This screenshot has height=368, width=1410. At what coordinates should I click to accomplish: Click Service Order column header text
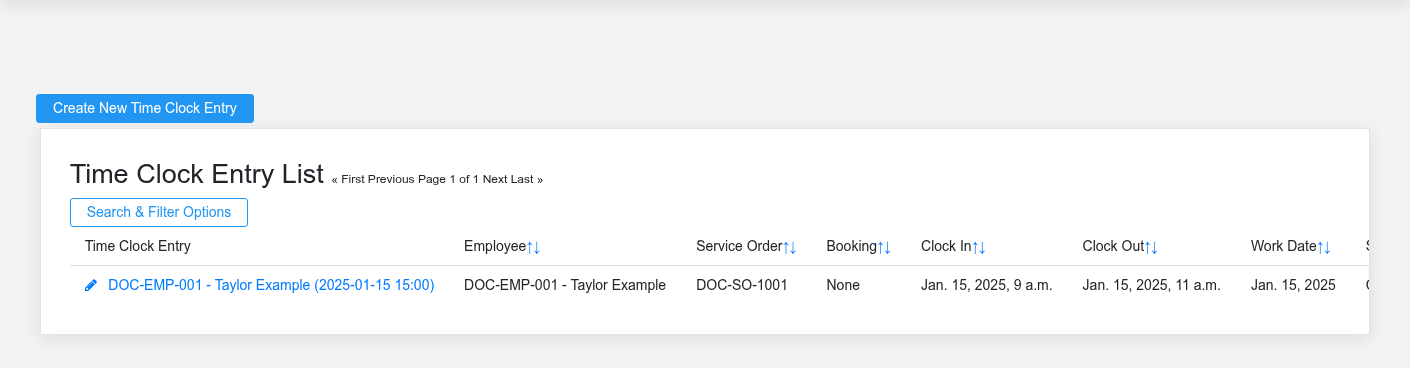pos(739,246)
